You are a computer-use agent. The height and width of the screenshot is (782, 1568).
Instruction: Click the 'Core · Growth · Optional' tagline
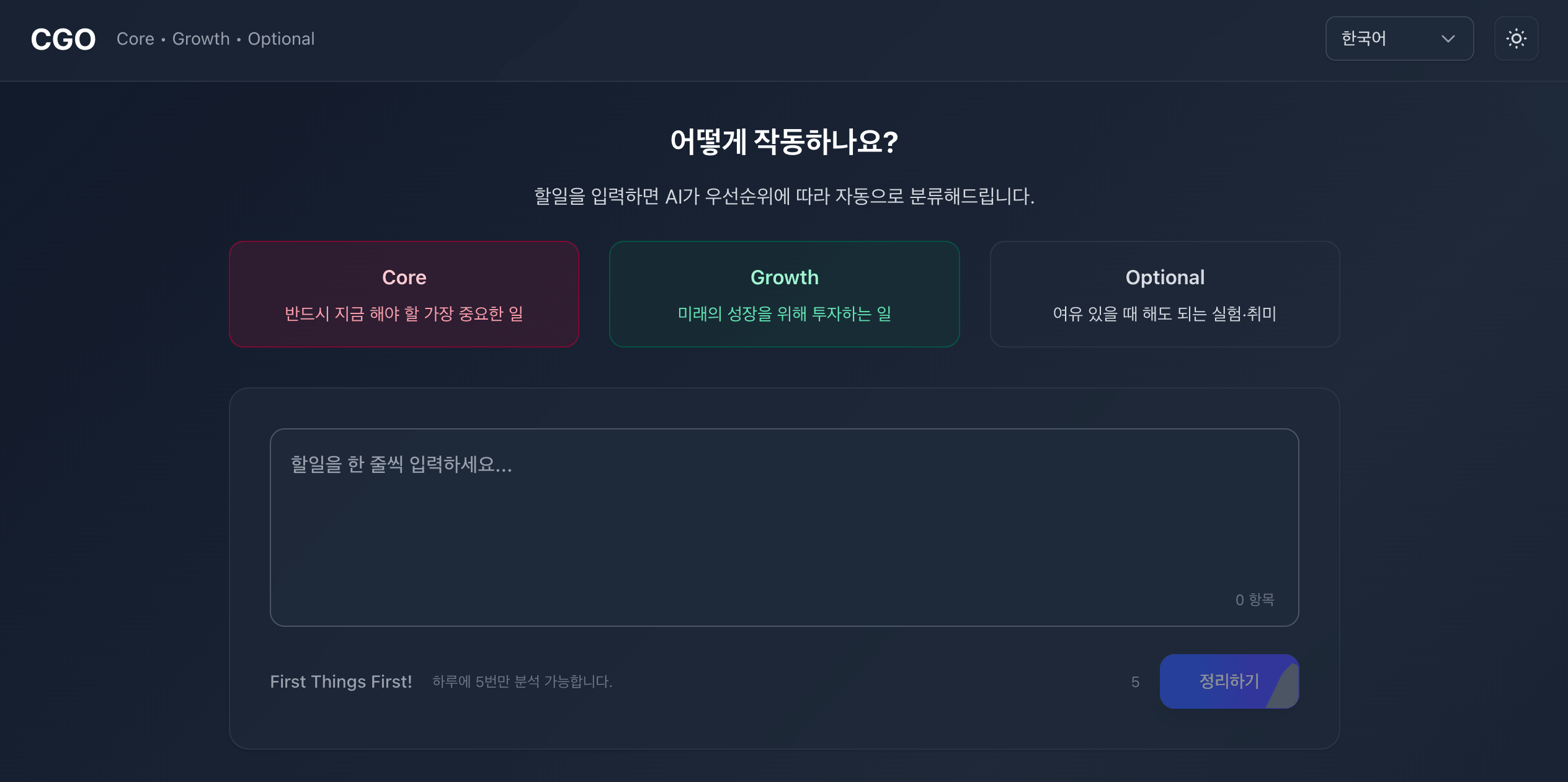[216, 38]
